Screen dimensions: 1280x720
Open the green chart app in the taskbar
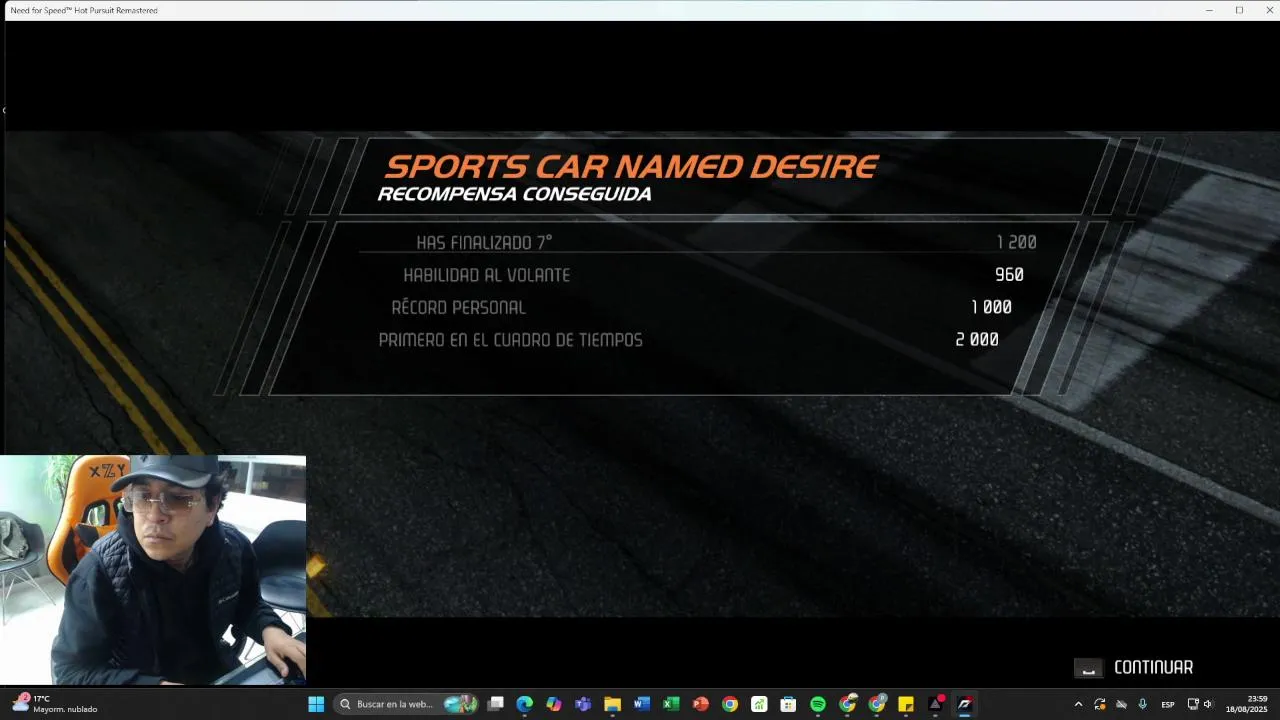tap(759, 704)
